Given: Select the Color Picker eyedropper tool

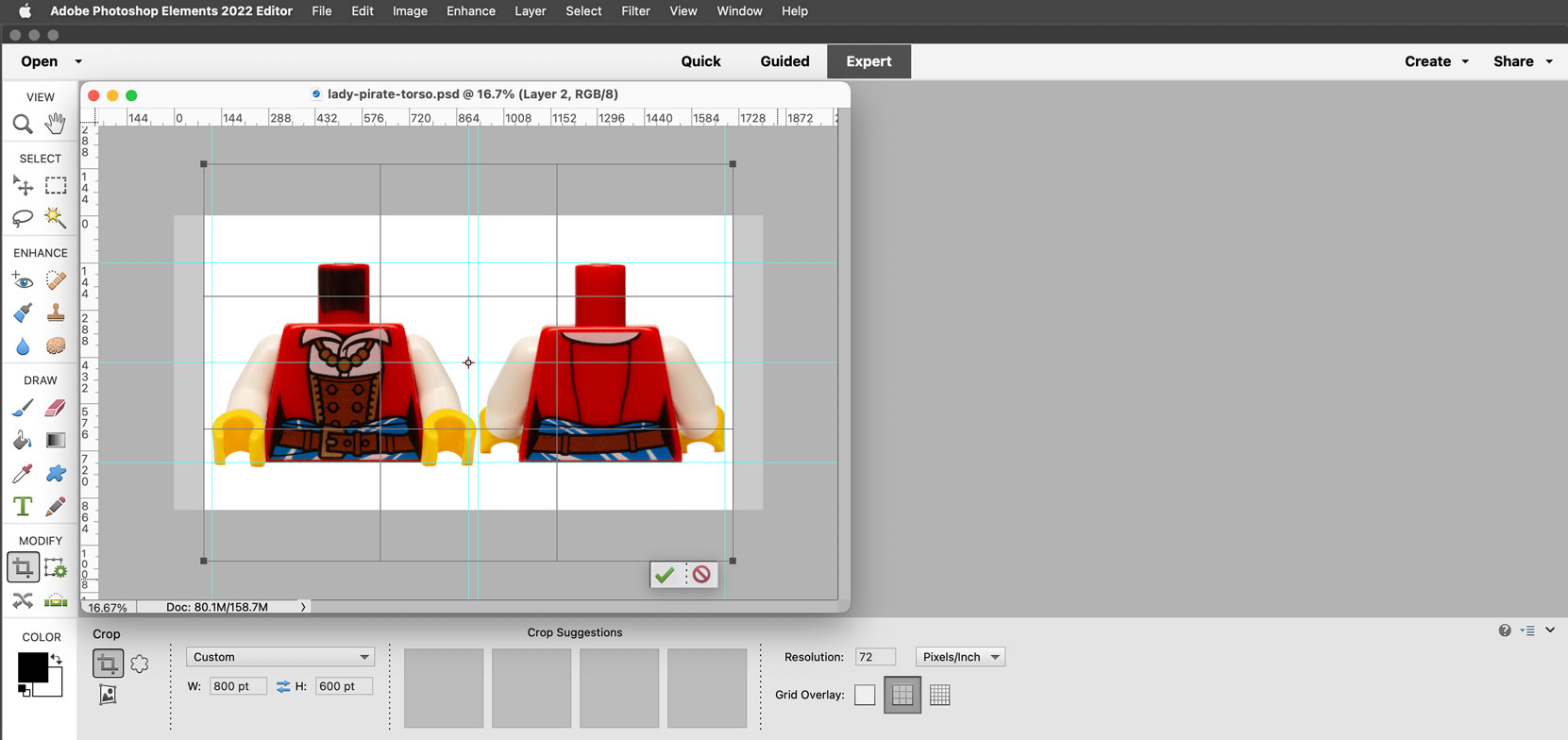Looking at the screenshot, I should 23,473.
